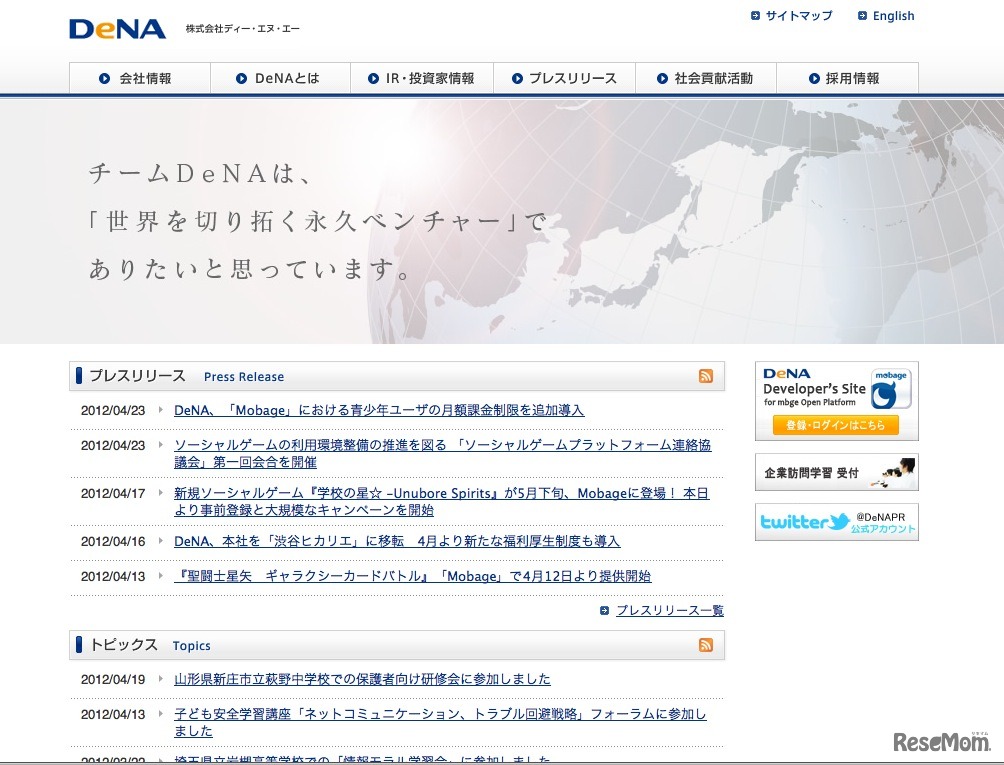The image size is (1004, 765).
Task: Select 社会貢献活動 in the navigation bar
Action: (705, 78)
